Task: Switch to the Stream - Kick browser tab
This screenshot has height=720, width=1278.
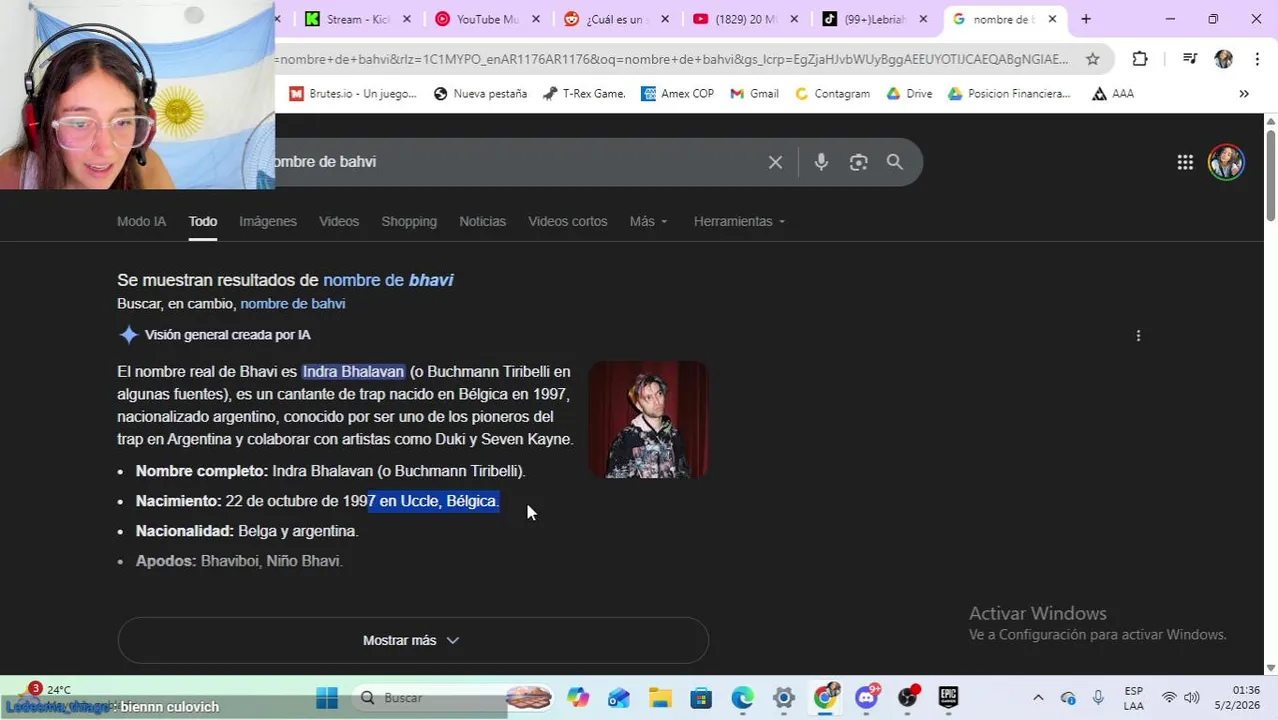Action: (x=350, y=19)
